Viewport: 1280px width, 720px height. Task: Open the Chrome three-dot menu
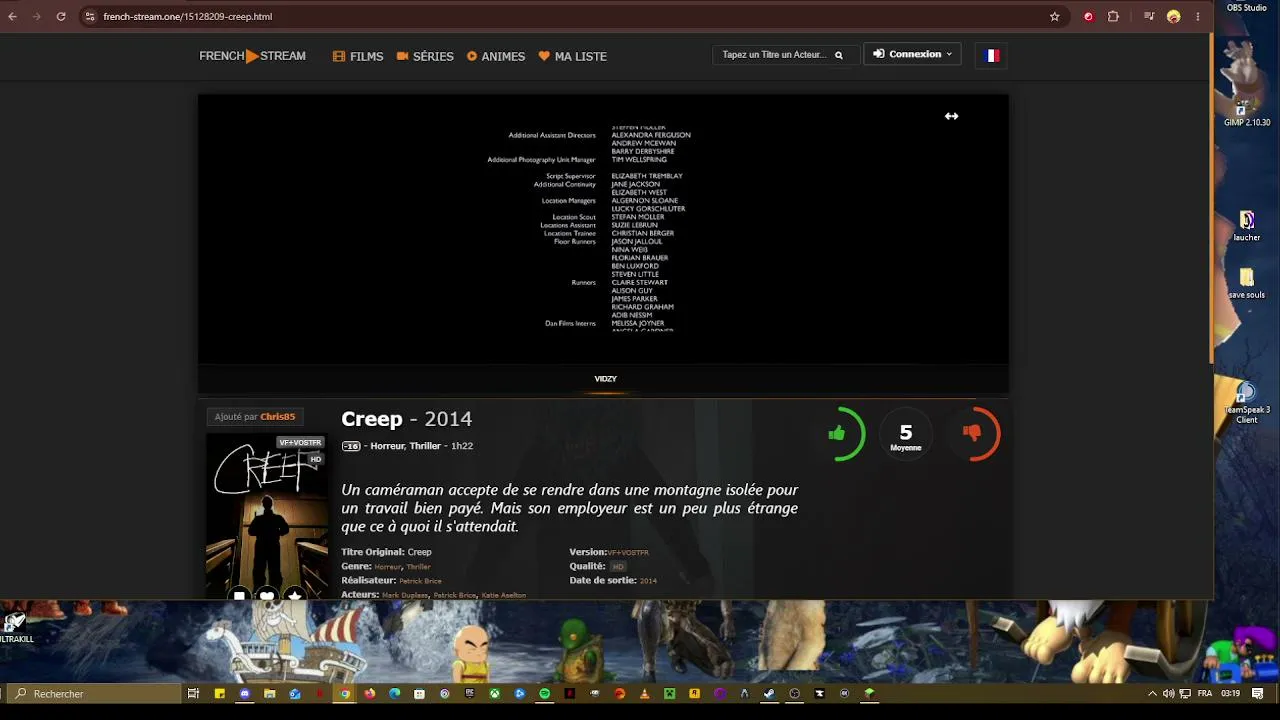coord(1197,17)
